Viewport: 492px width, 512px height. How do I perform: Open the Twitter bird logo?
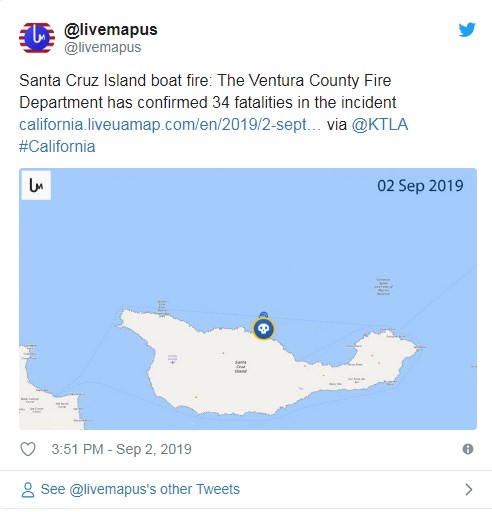coord(467,30)
